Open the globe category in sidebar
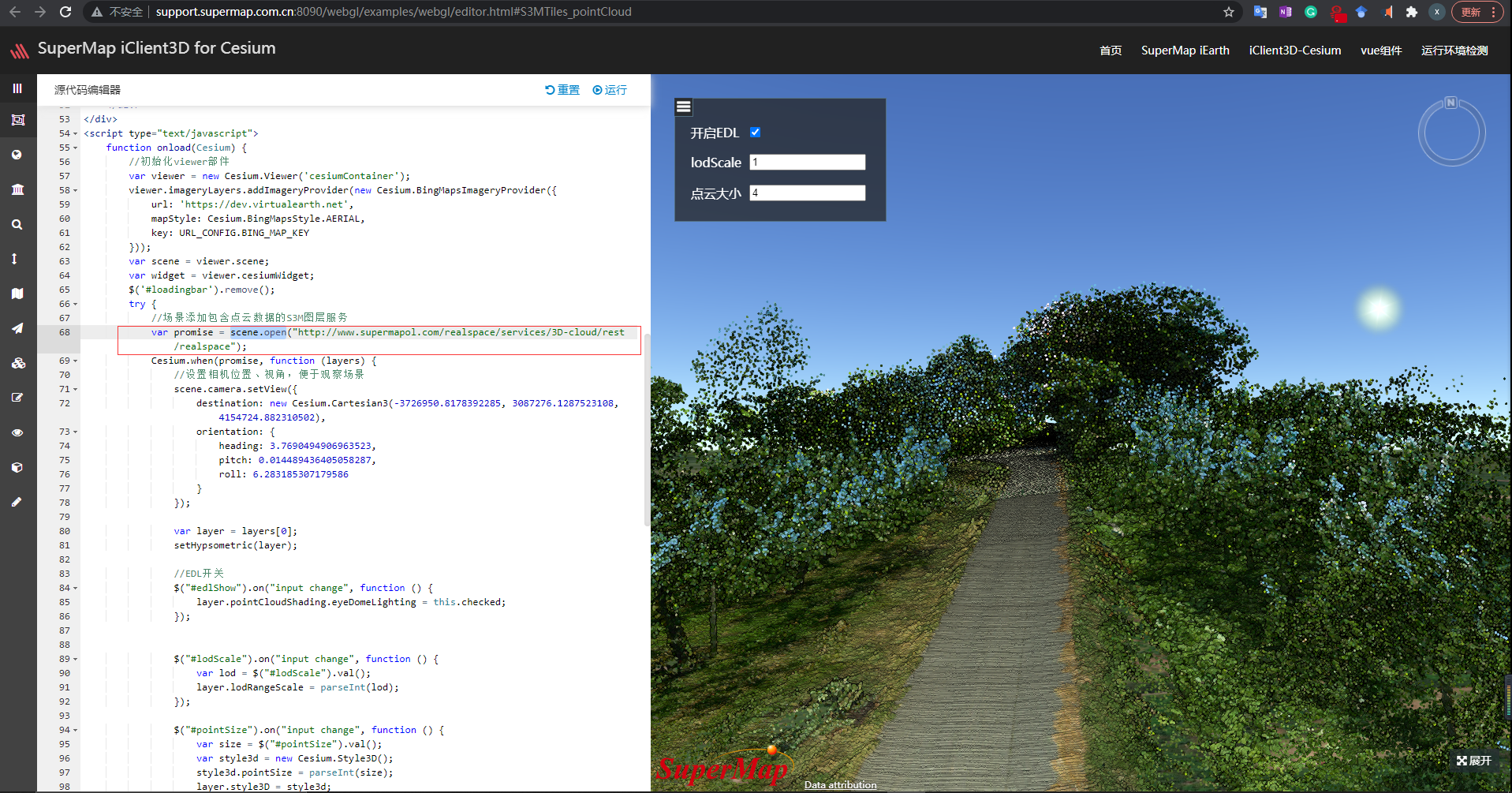The width and height of the screenshot is (1512, 793). coord(17,155)
